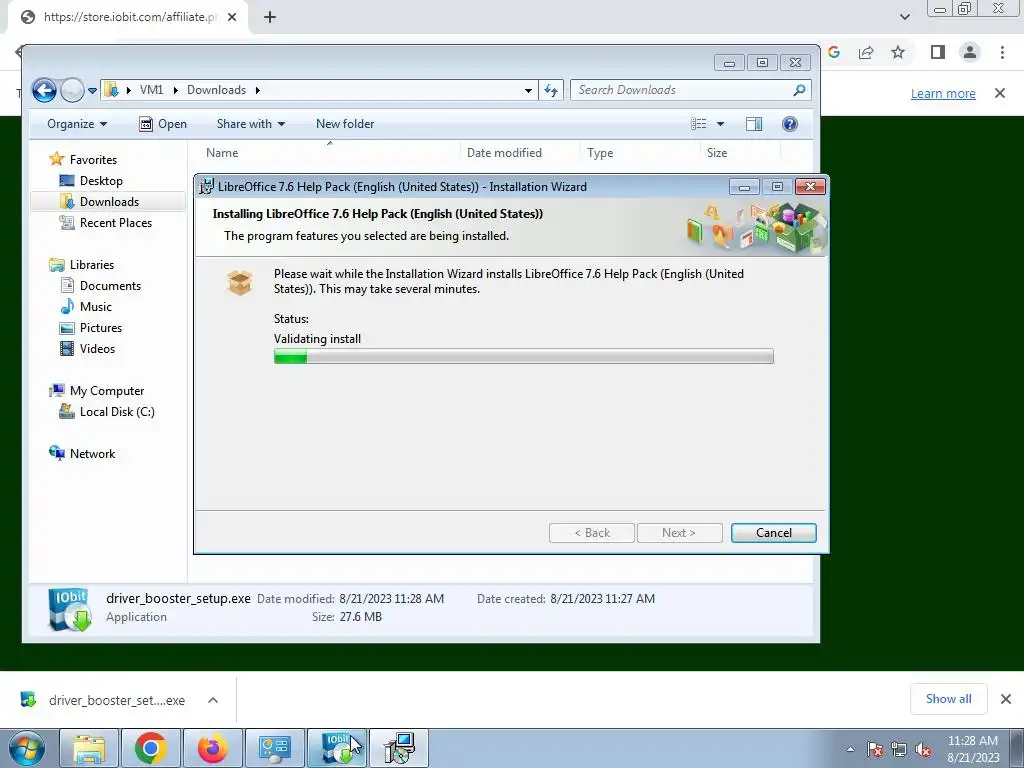Open Chrome three-dot menu

tap(1002, 52)
